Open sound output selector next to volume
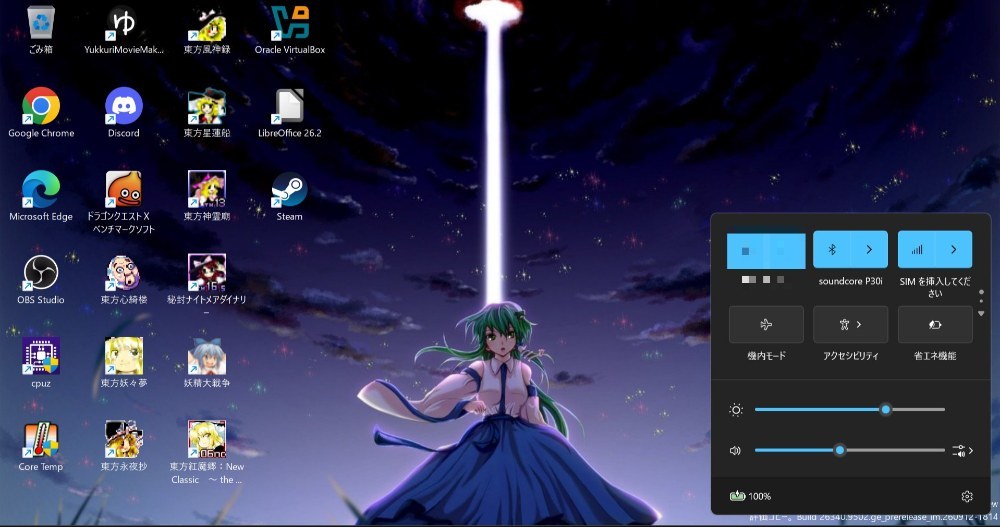The height and width of the screenshot is (527, 1000). pyautogui.click(x=962, y=450)
